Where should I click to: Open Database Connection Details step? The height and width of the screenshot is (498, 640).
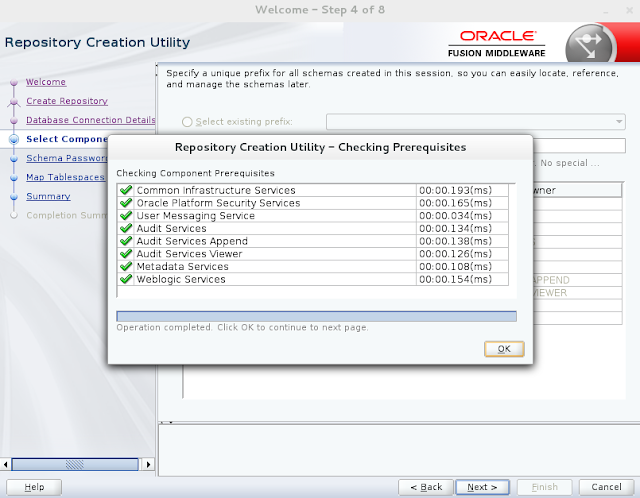[91, 120]
